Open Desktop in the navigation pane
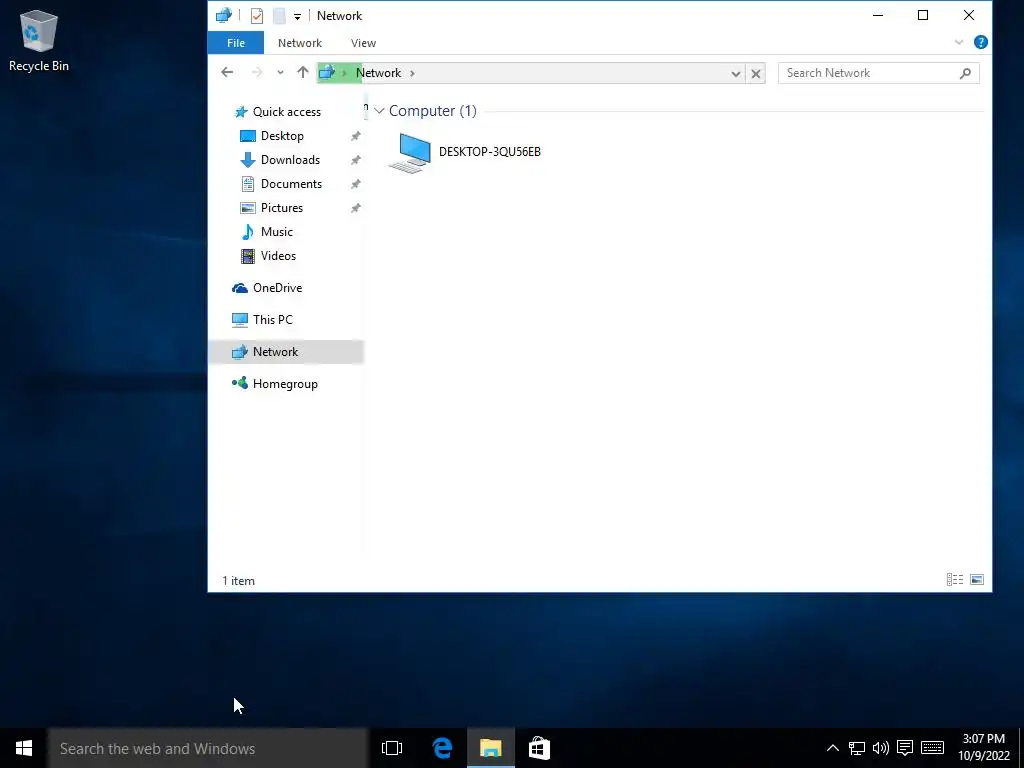Screen dimensions: 1024x768 pos(282,136)
